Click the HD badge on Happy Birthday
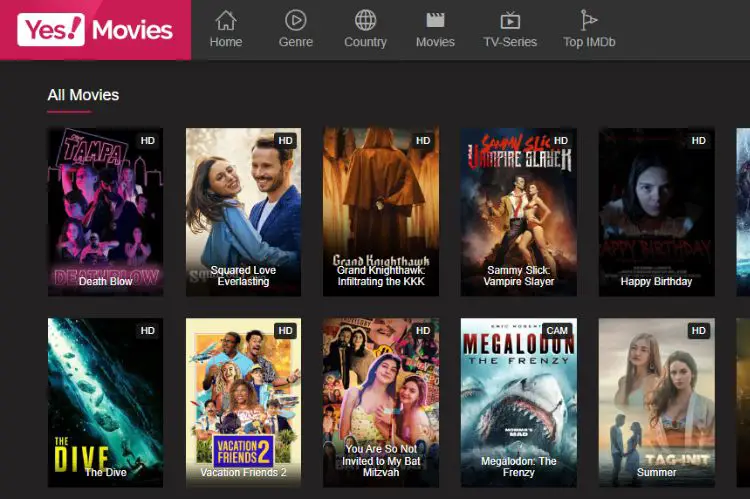750x499 pixels. pos(698,141)
